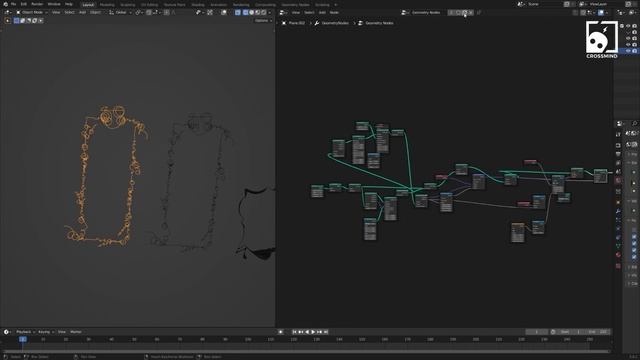Open the Keying dropdown in timeline
This screenshot has width=640, height=360.
(x=46, y=332)
